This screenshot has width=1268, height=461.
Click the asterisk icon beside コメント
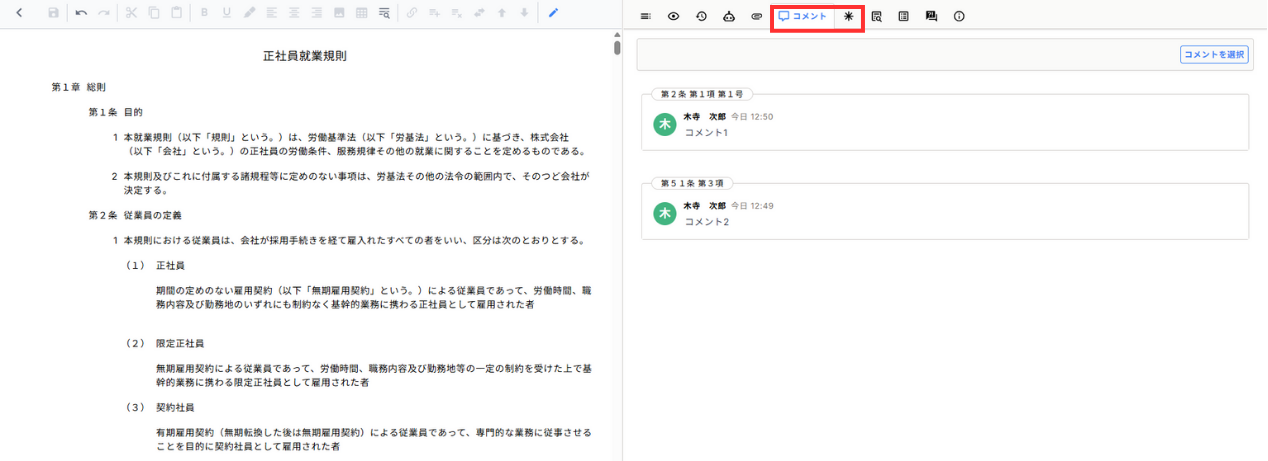(849, 16)
